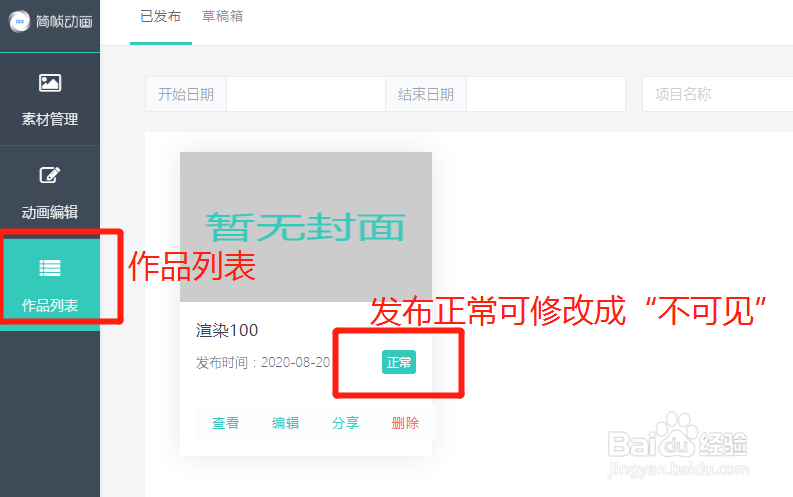The width and height of the screenshot is (793, 497).
Task: Click the 结束日期 date input field
Action: (546, 94)
